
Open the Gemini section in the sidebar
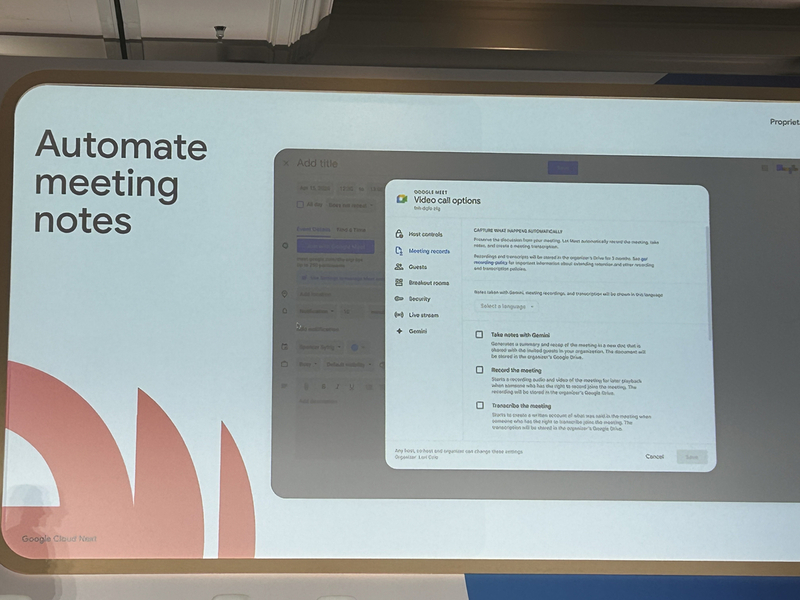click(x=417, y=332)
